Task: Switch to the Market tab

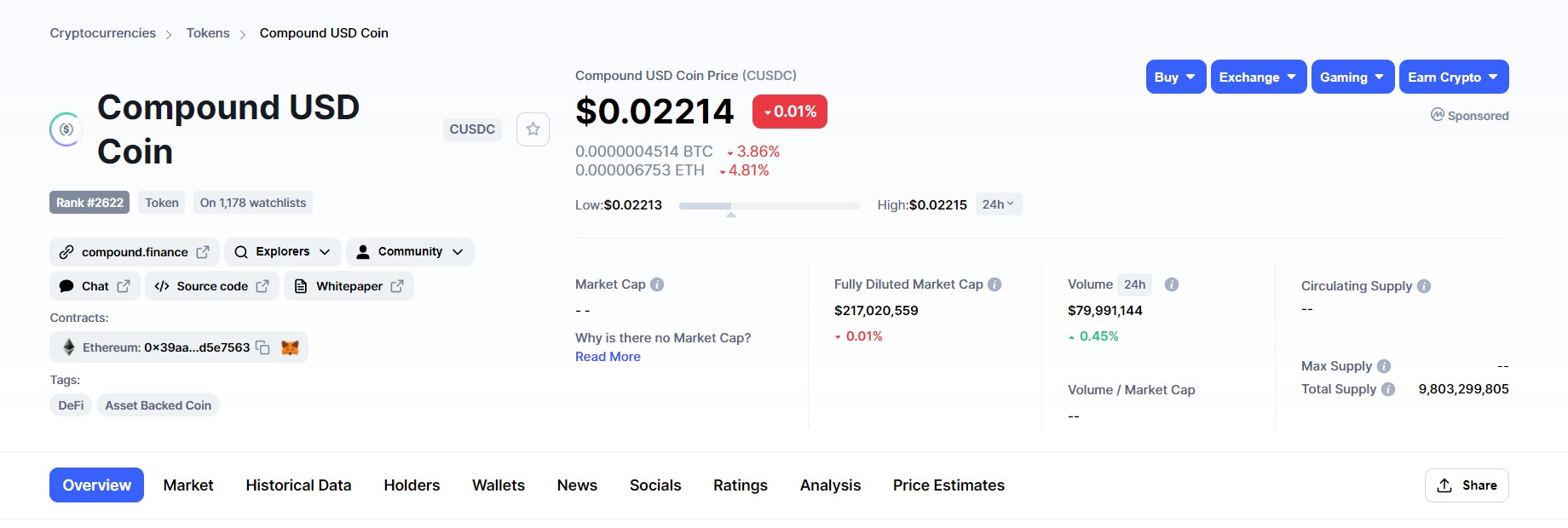Action: tap(188, 485)
